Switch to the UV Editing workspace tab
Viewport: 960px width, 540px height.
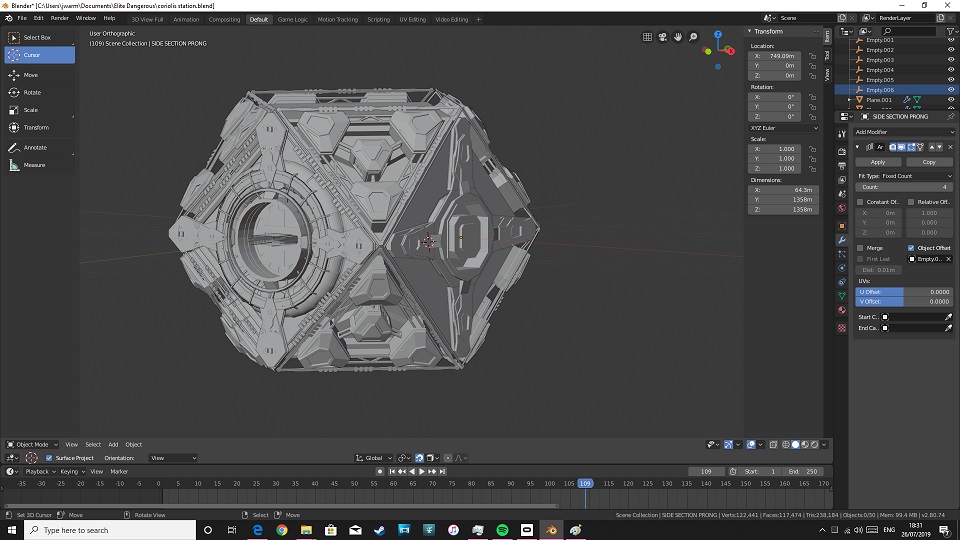[x=413, y=20]
